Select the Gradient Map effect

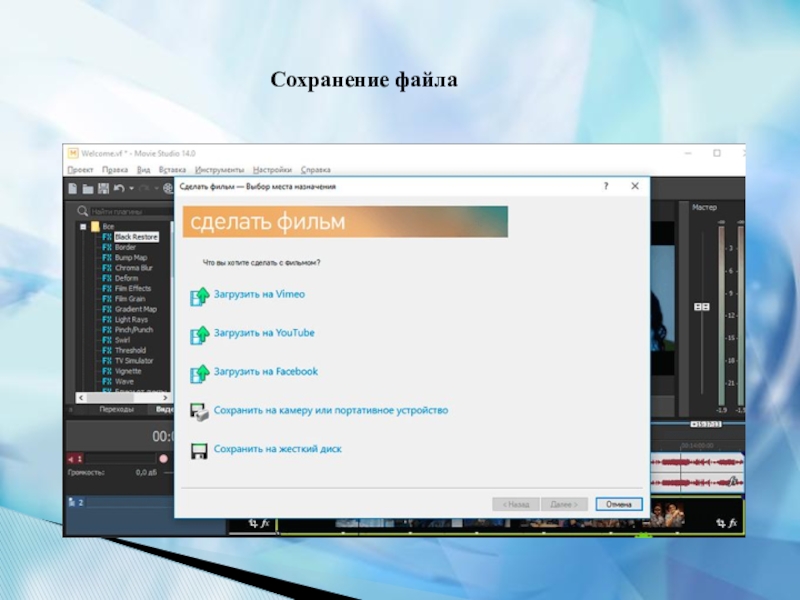(x=135, y=309)
